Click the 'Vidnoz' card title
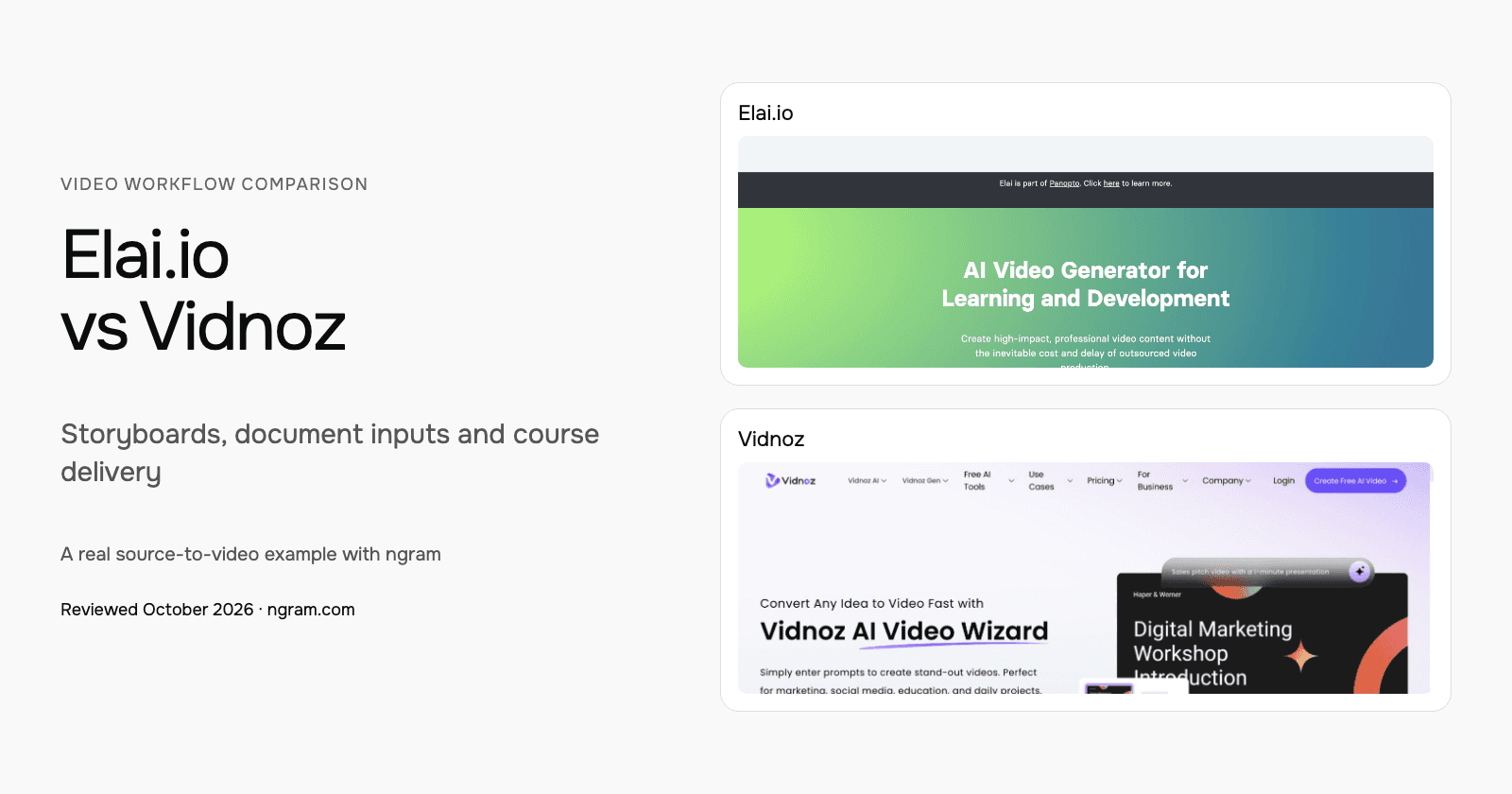Image resolution: width=1512 pixels, height=794 pixels. point(771,440)
